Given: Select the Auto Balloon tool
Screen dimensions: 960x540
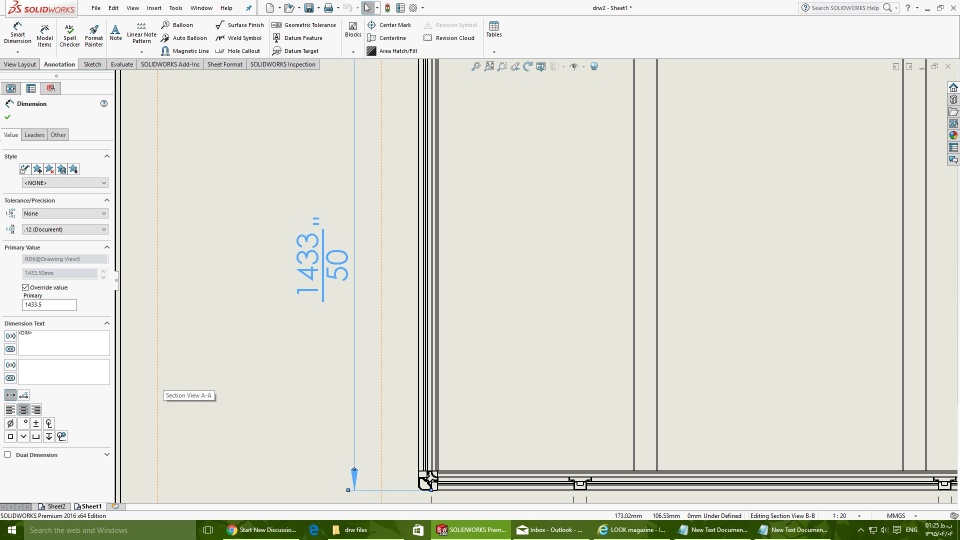Looking at the screenshot, I should pyautogui.click(x=184, y=38).
